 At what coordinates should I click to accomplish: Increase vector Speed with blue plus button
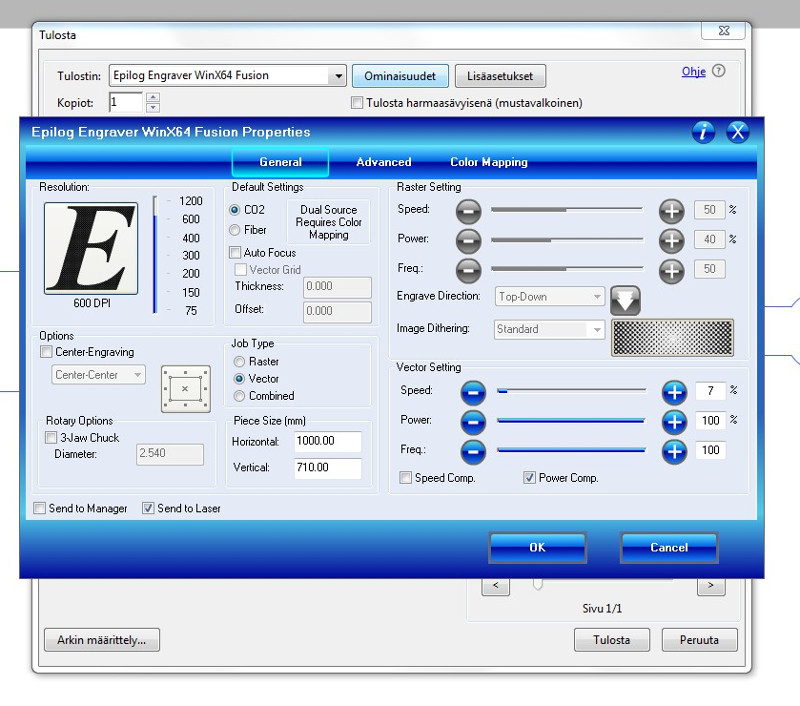(x=674, y=393)
